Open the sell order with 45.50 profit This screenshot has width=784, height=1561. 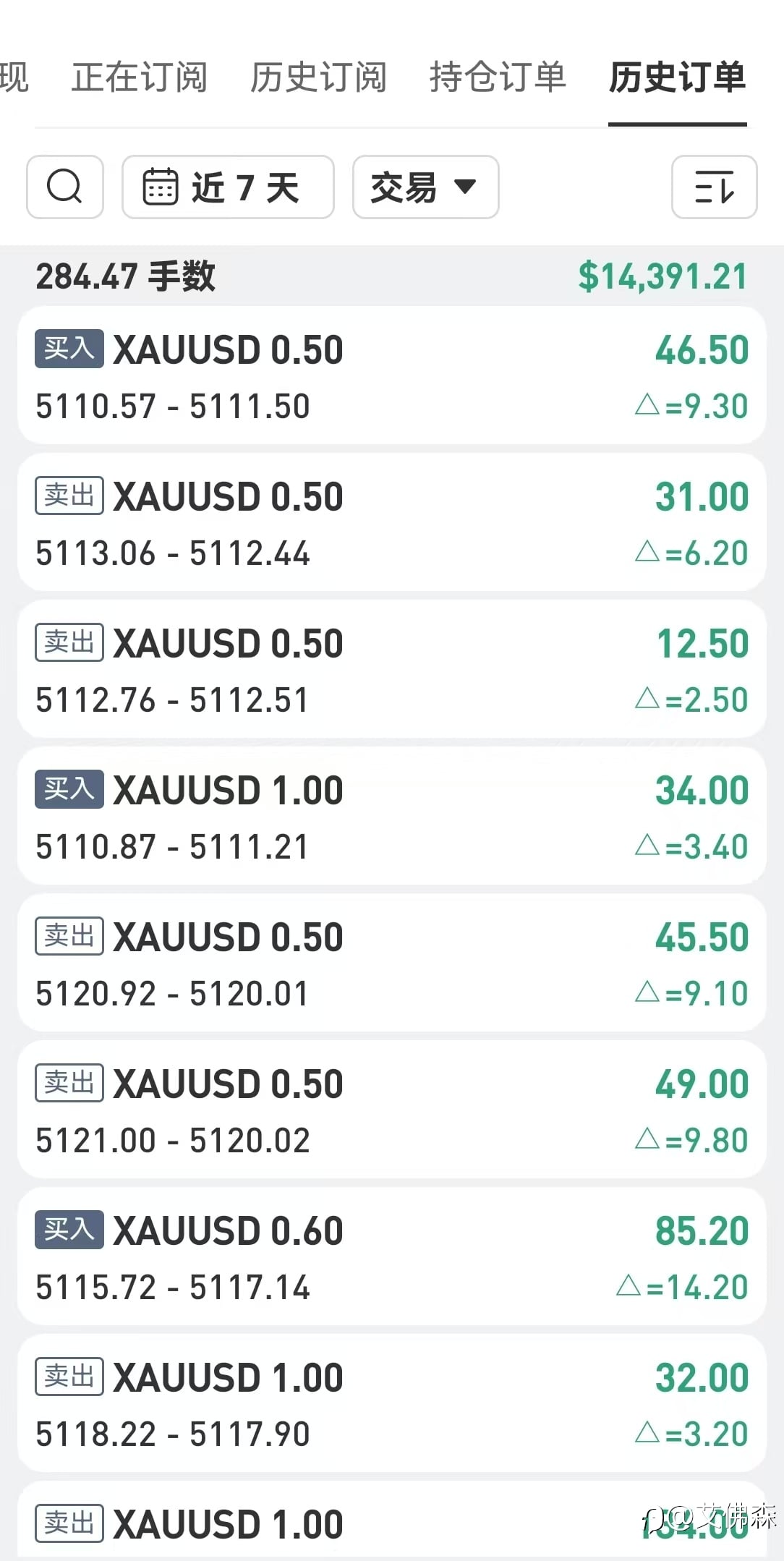click(x=391, y=964)
